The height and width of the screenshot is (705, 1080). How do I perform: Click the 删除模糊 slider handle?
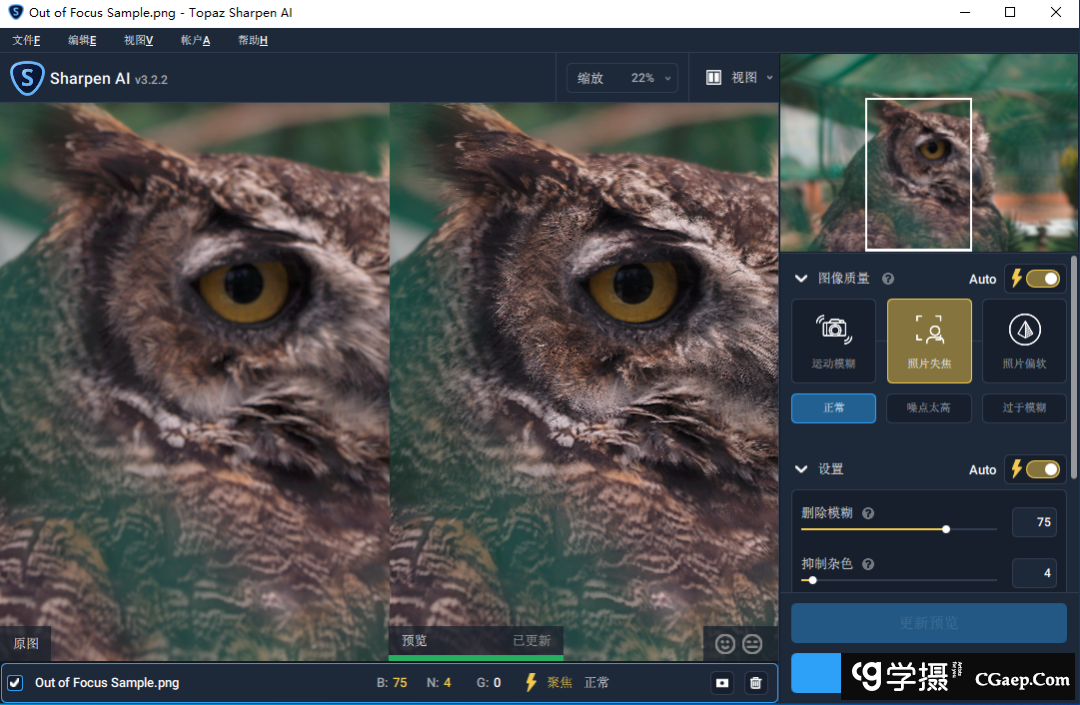pyautogui.click(x=946, y=529)
